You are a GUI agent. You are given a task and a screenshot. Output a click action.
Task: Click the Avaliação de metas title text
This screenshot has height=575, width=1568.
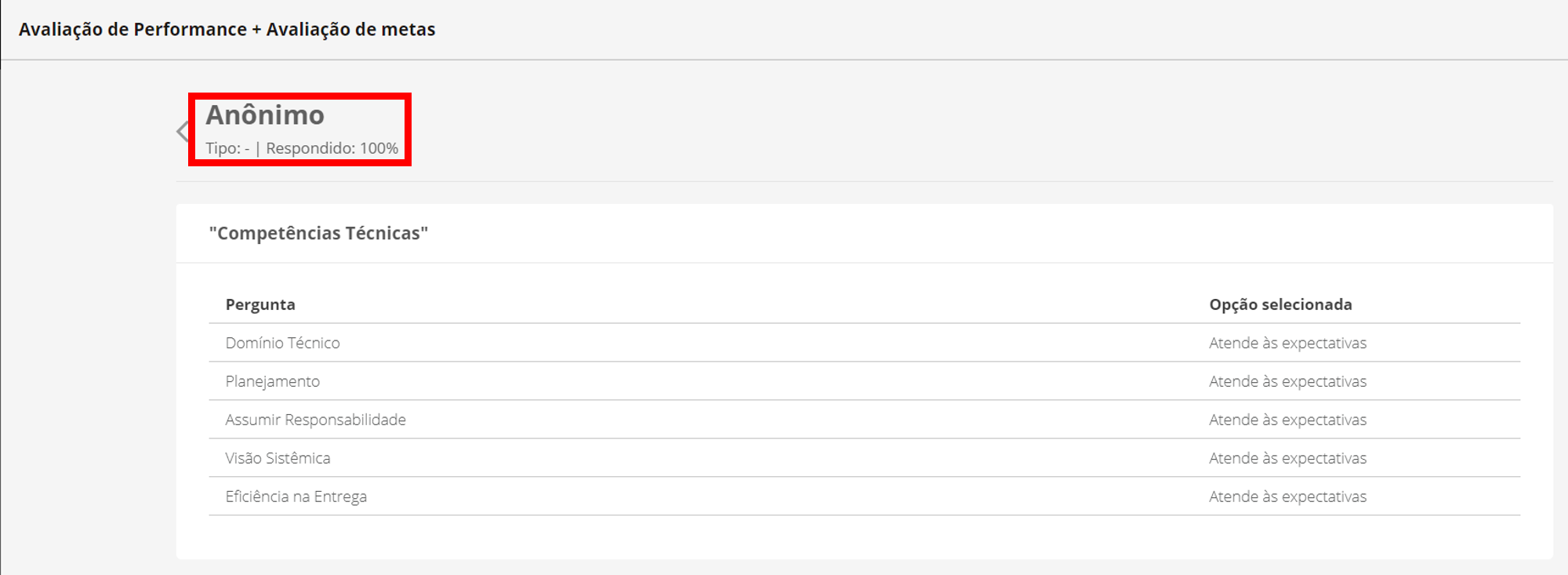pyautogui.click(x=350, y=30)
